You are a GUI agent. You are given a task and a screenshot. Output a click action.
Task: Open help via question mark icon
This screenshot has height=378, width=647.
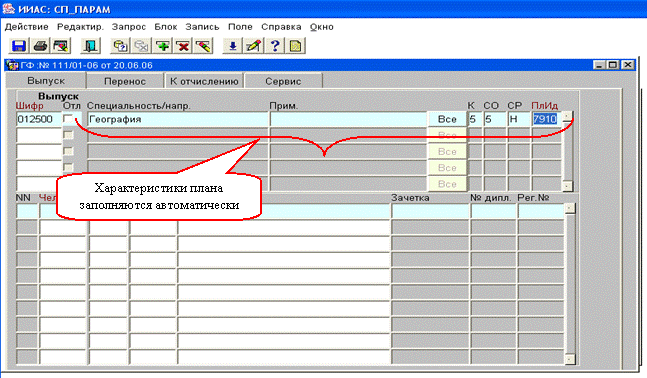pos(275,46)
